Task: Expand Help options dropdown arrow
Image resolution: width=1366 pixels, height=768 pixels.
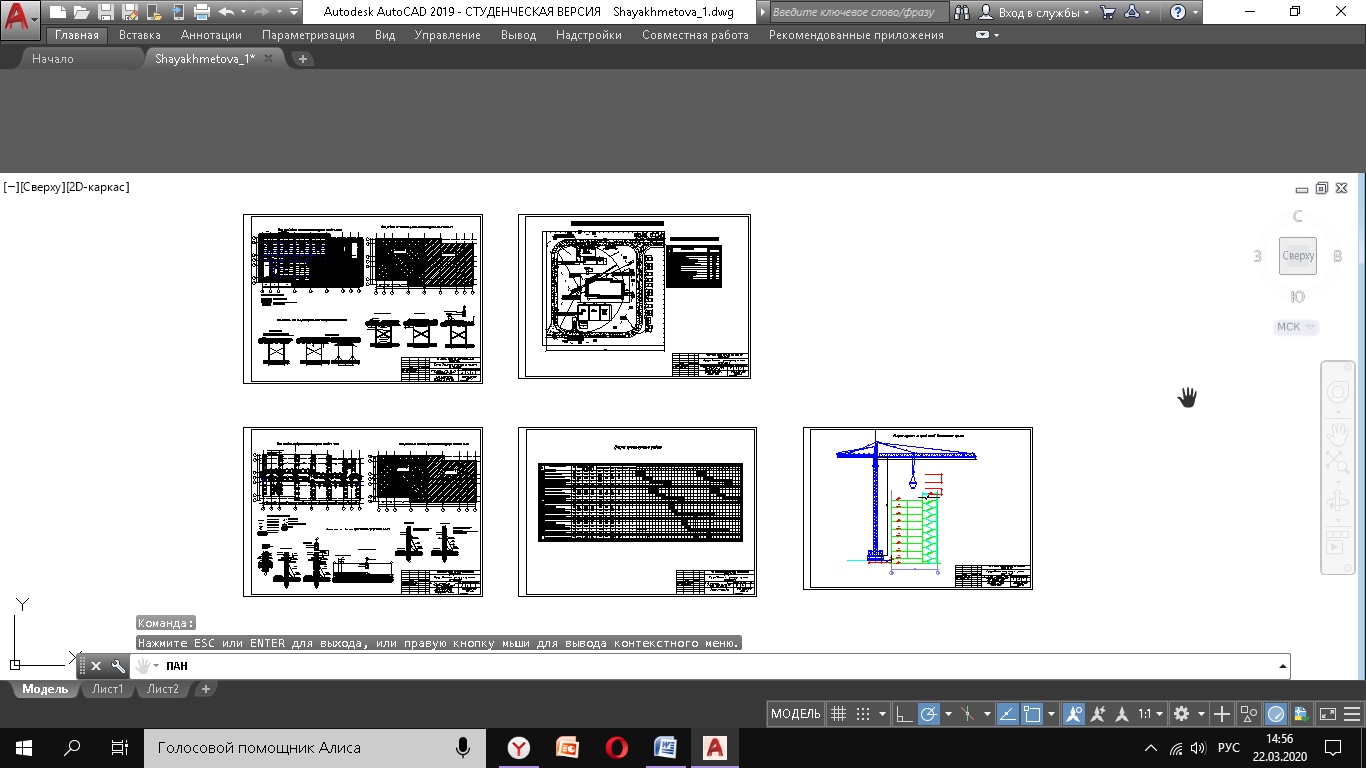Action: pyautogui.click(x=1196, y=12)
